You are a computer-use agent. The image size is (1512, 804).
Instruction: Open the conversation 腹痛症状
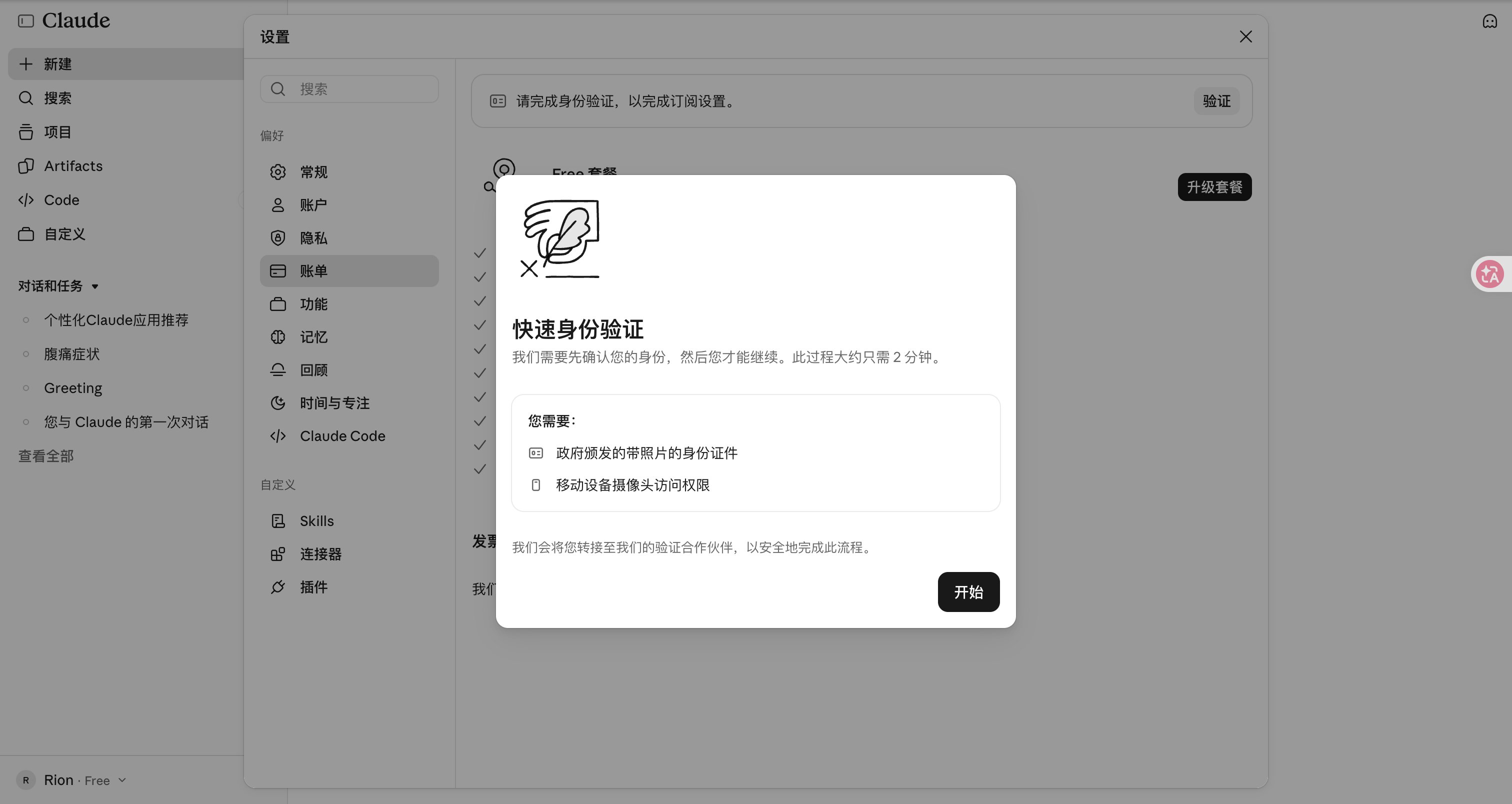[x=71, y=354]
